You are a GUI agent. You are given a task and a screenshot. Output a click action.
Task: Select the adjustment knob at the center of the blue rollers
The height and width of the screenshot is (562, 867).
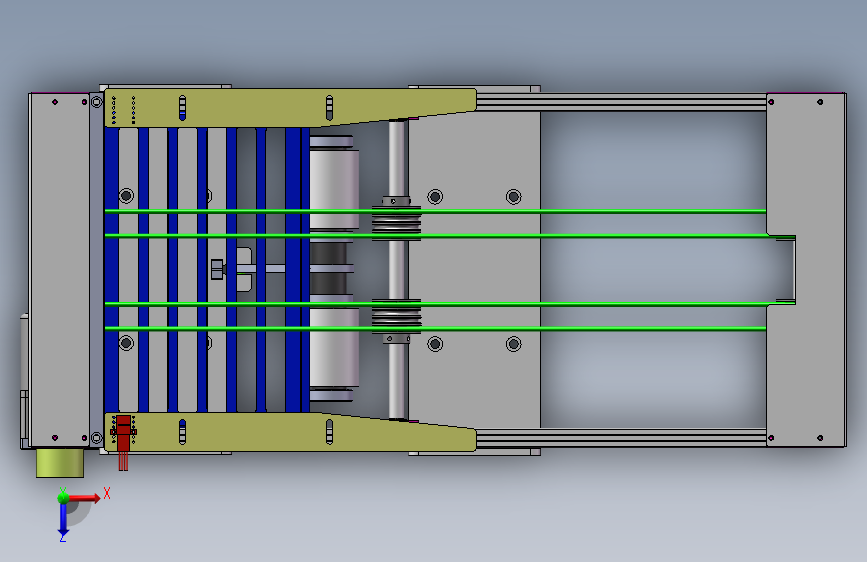217,269
